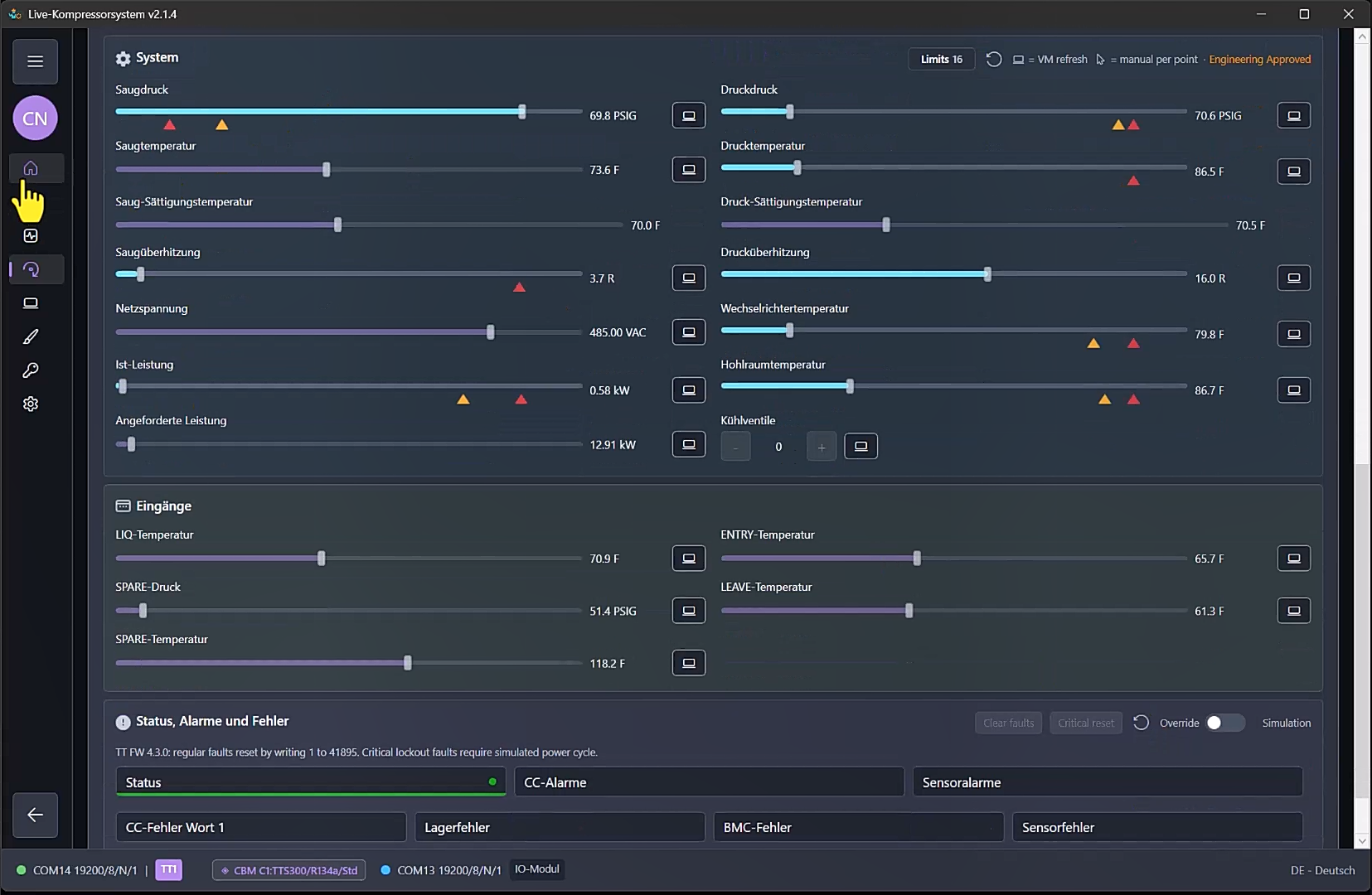Screen dimensions: 1372x895
Task: Go to the home page icon
Action: [31, 168]
